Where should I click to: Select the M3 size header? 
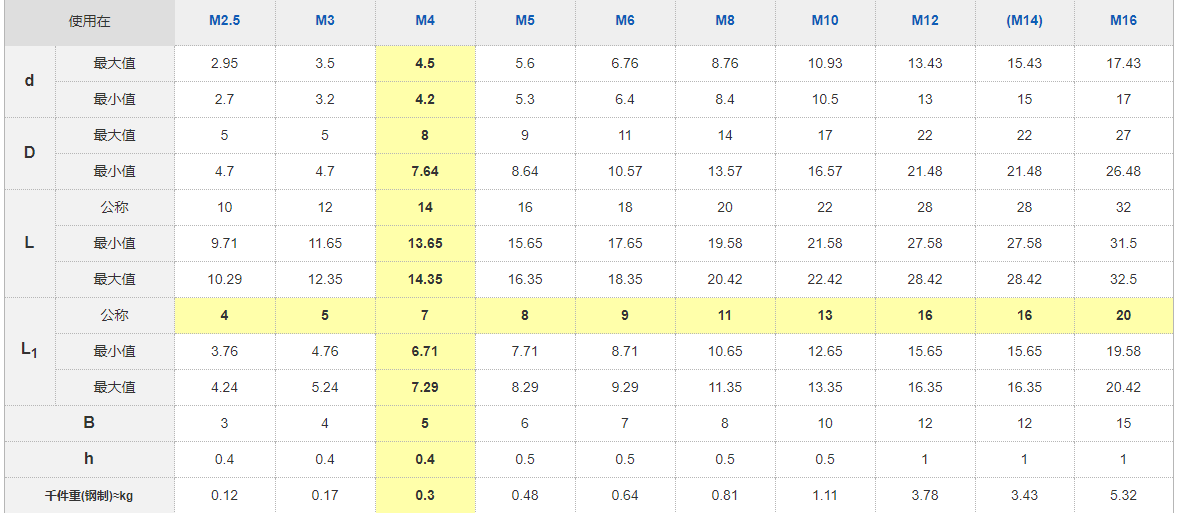tap(325, 21)
